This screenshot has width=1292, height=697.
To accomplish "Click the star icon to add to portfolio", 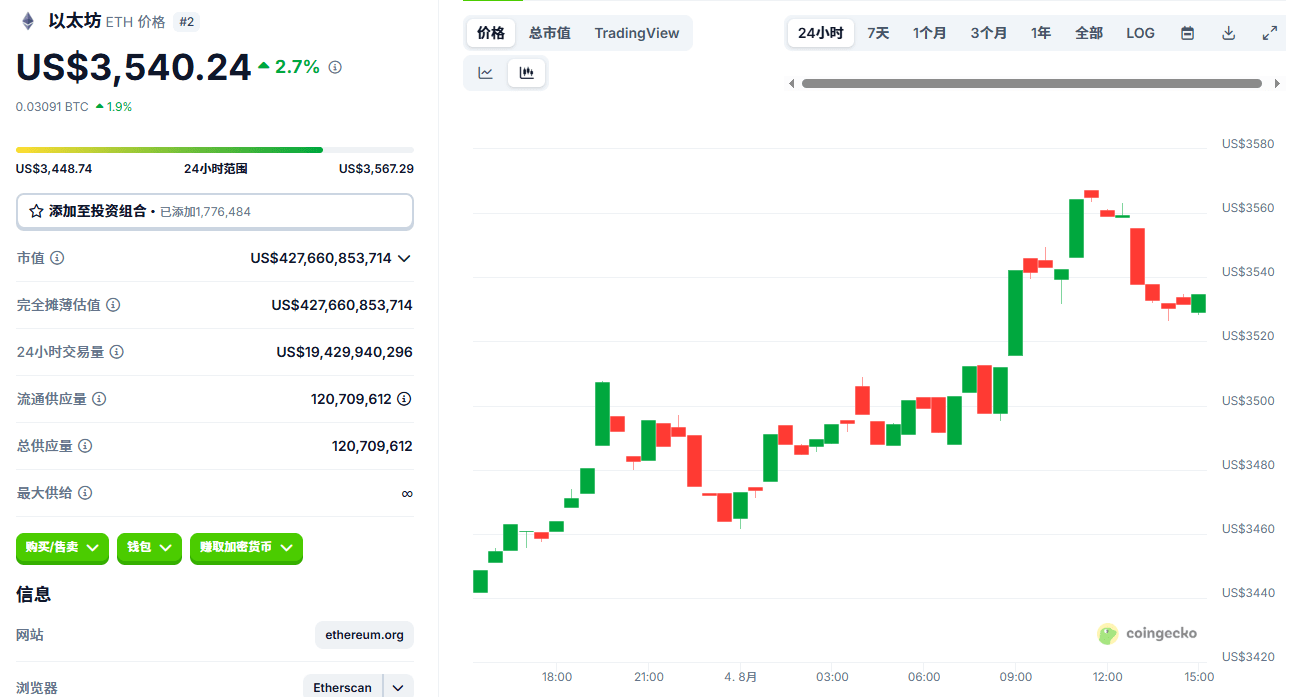I will 36,211.
